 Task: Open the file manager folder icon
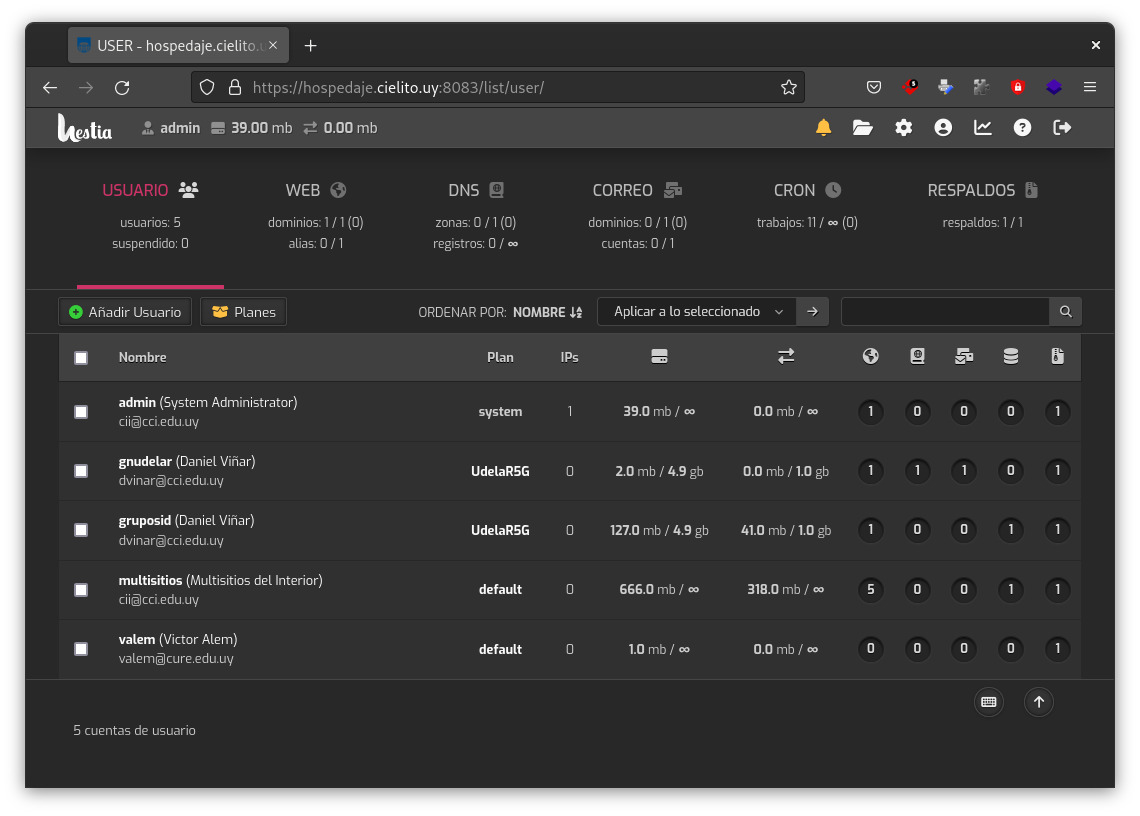click(x=862, y=128)
